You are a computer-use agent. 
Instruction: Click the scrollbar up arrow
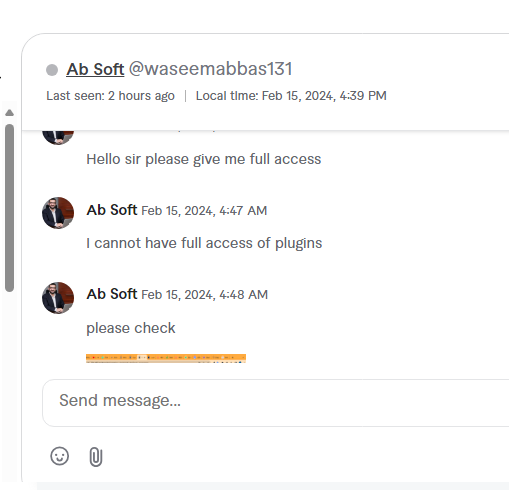tap(10, 113)
